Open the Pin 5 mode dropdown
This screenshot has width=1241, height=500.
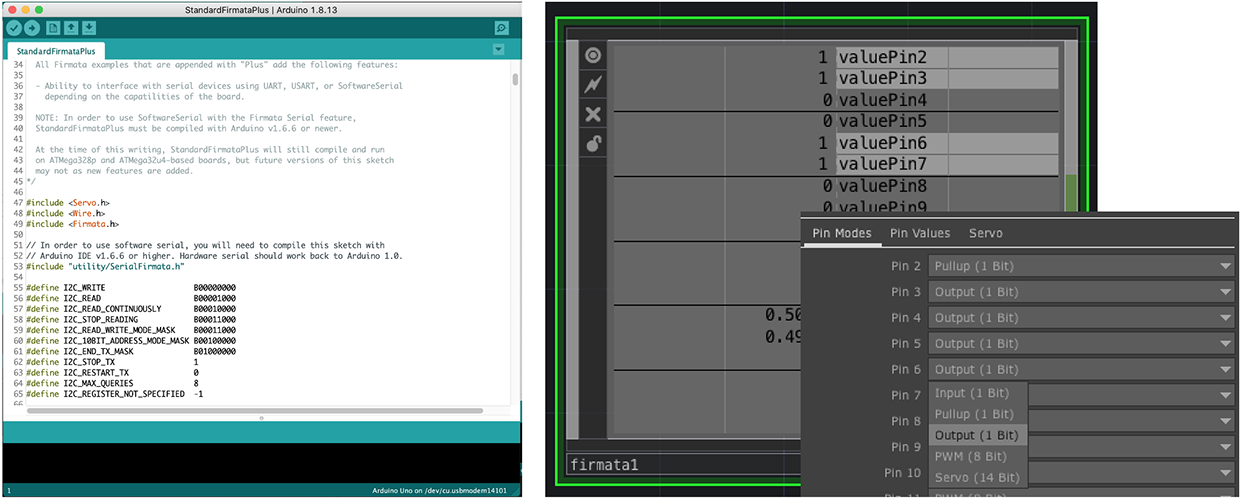pyautogui.click(x=1083, y=344)
